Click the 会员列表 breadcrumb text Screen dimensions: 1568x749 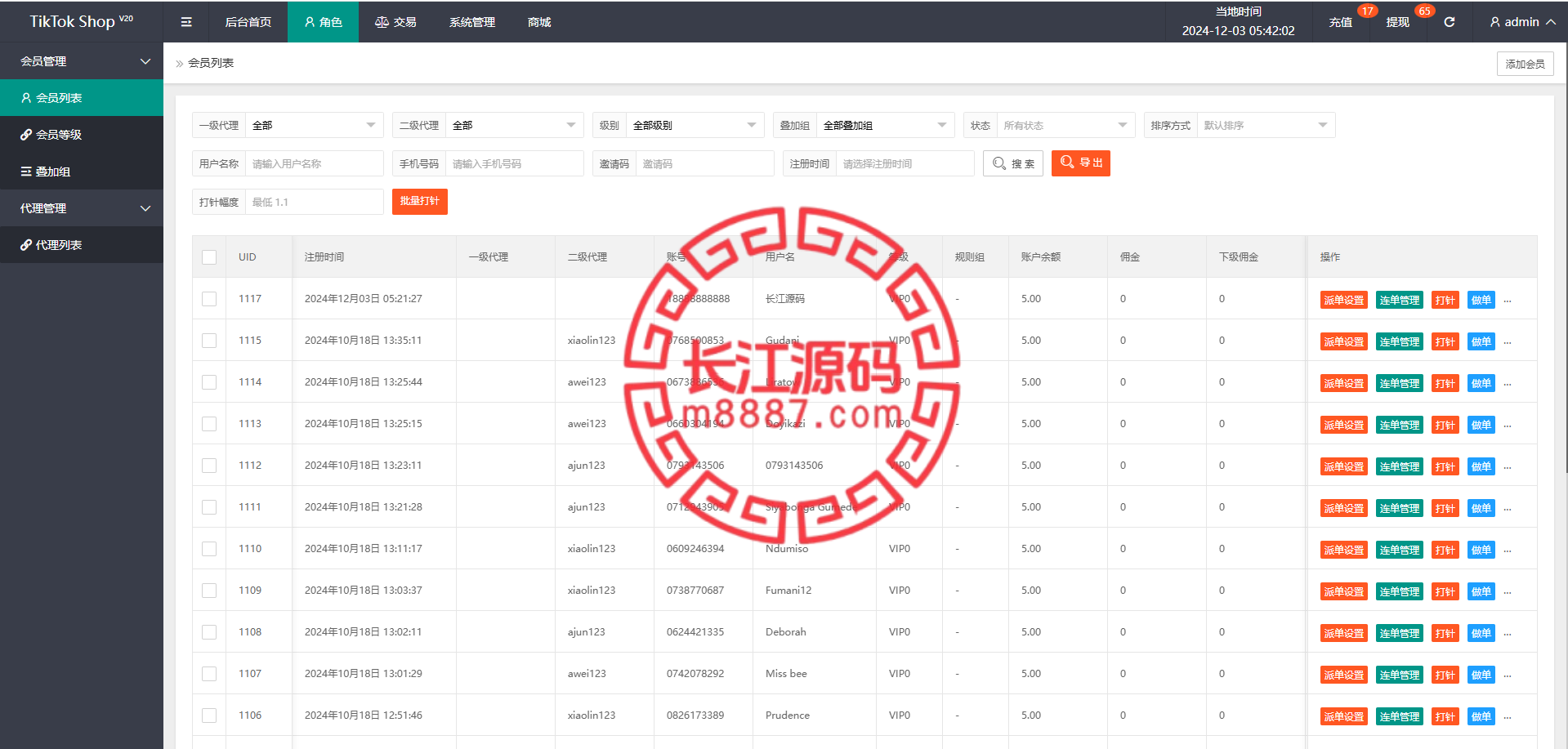(x=211, y=63)
